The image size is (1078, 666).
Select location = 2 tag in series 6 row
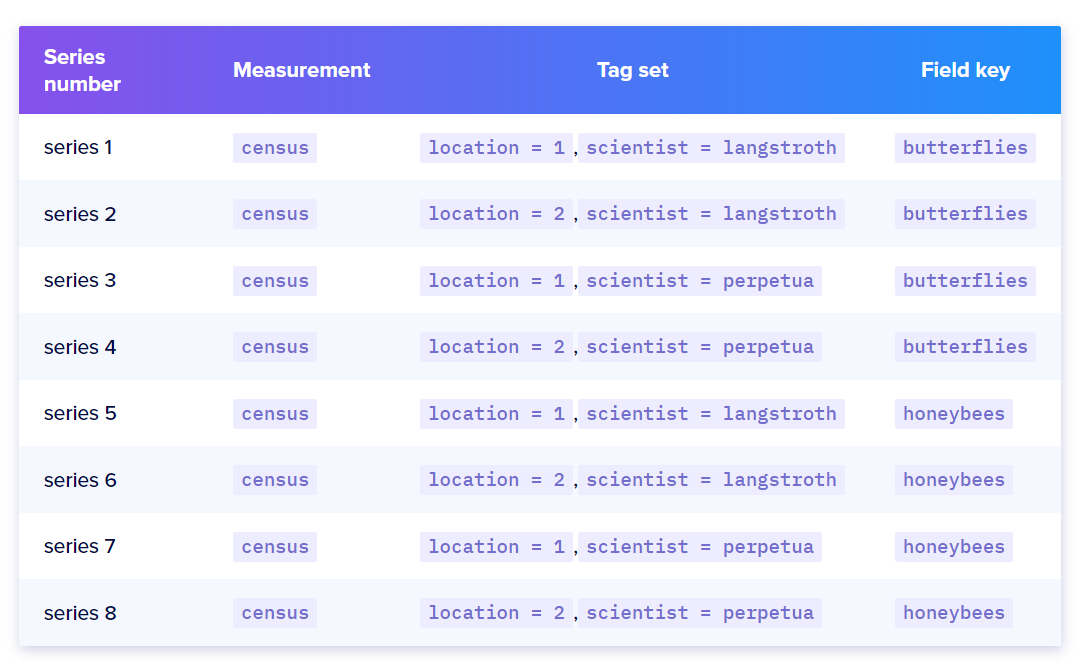click(496, 480)
